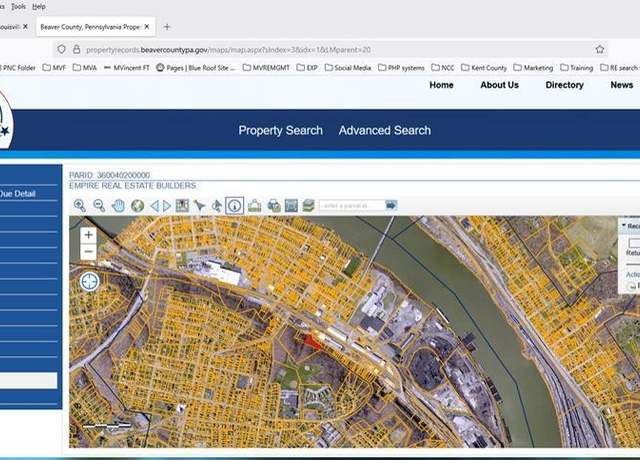Zoom out with map minus button
This screenshot has height=460, width=640.
(88, 251)
